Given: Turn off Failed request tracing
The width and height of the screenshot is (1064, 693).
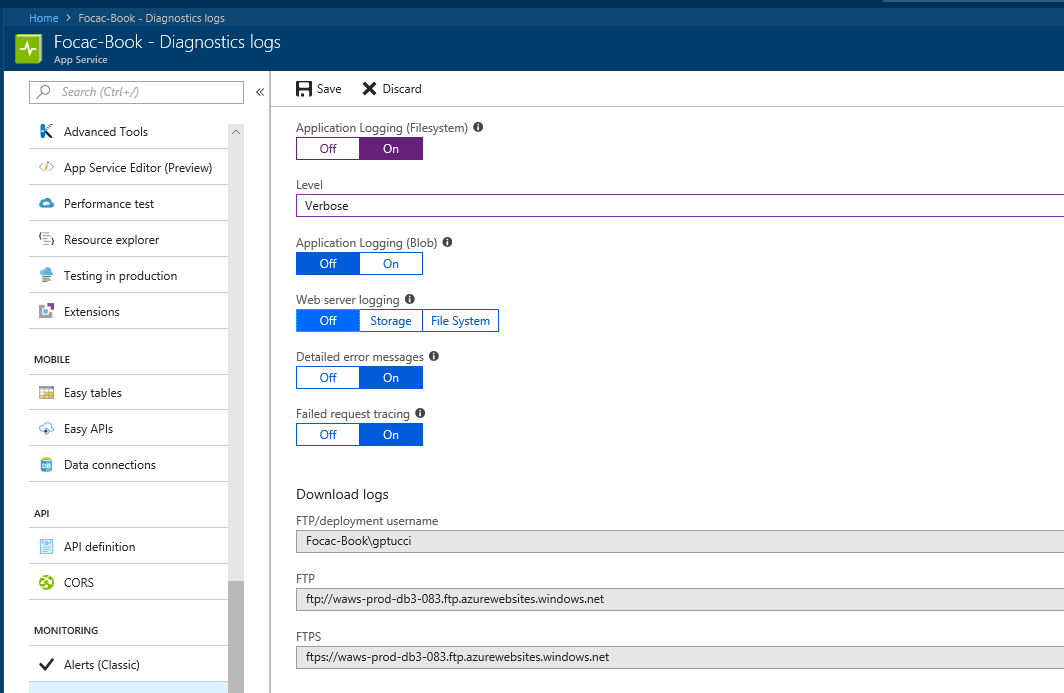Looking at the screenshot, I should (x=328, y=434).
